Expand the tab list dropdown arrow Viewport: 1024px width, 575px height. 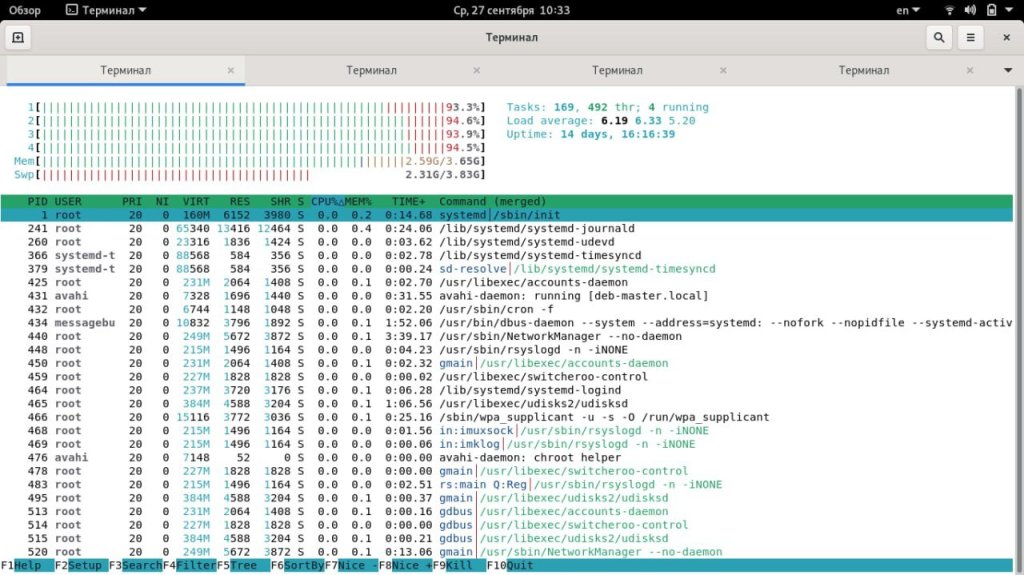(1007, 71)
